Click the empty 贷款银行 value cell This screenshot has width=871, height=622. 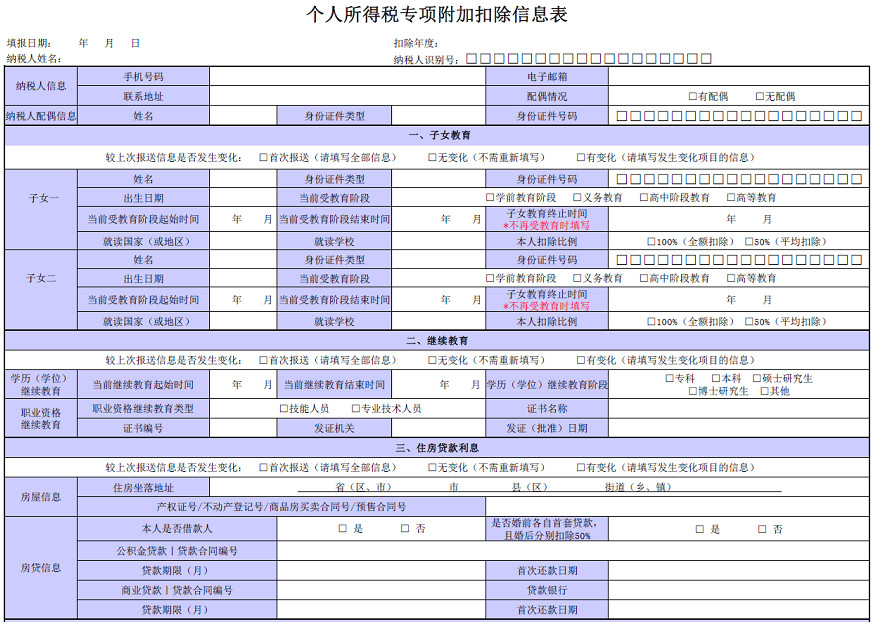[x=739, y=590]
